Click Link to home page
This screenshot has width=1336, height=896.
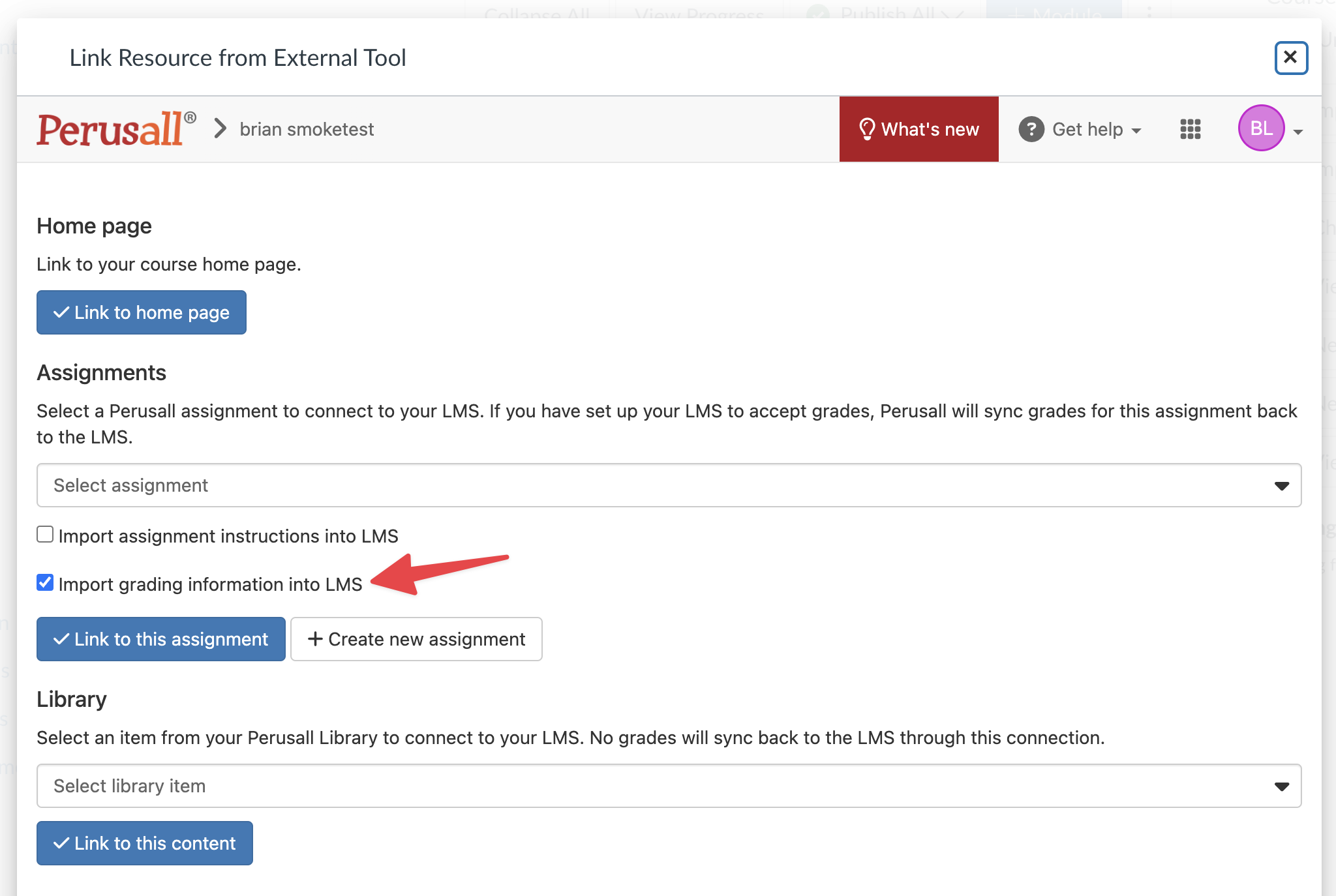141,312
